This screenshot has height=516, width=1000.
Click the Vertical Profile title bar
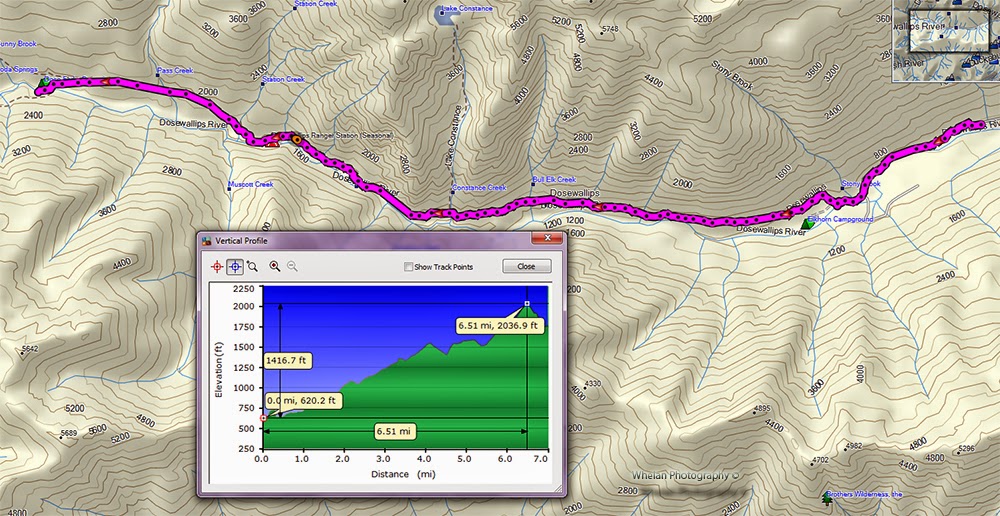381,240
